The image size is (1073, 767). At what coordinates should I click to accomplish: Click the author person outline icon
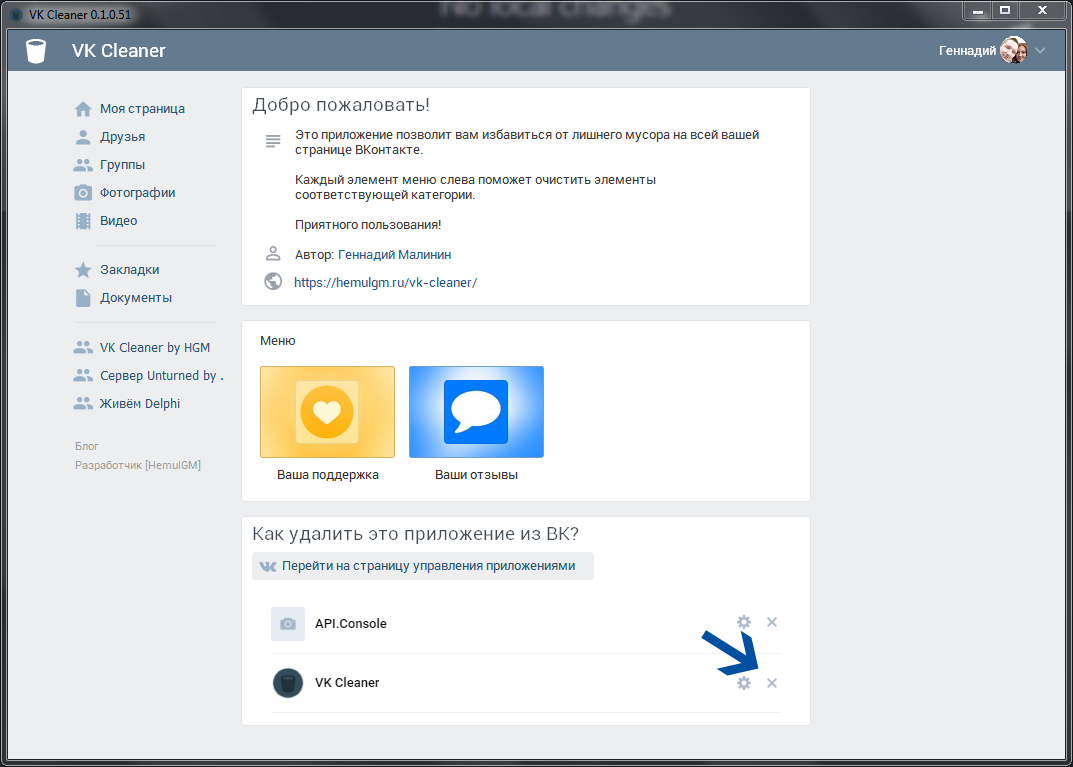tap(273, 254)
